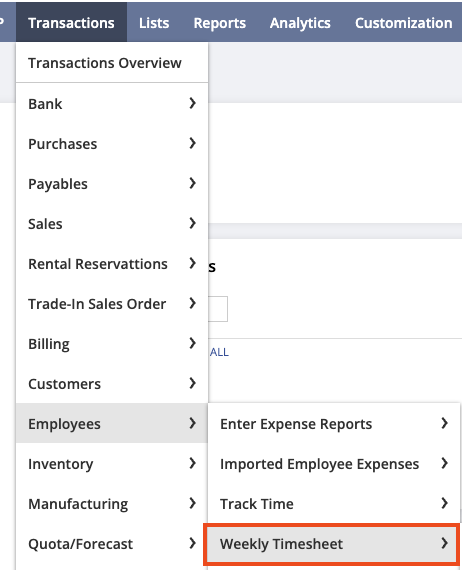This screenshot has width=462, height=570.
Task: Select Trade-In Sales Order menu item
Action: click(x=112, y=304)
